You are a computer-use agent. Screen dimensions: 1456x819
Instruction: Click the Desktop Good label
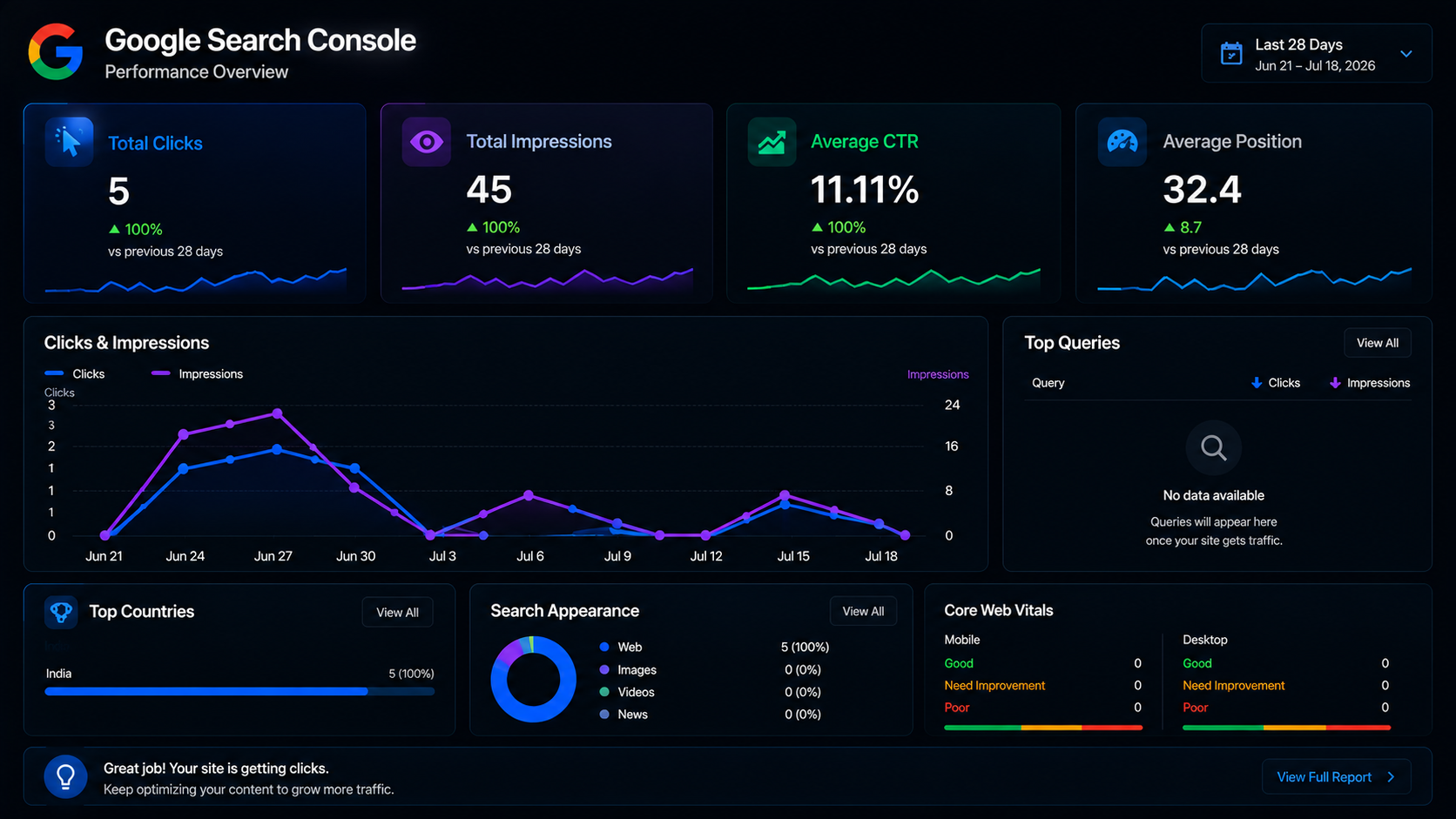click(1197, 663)
